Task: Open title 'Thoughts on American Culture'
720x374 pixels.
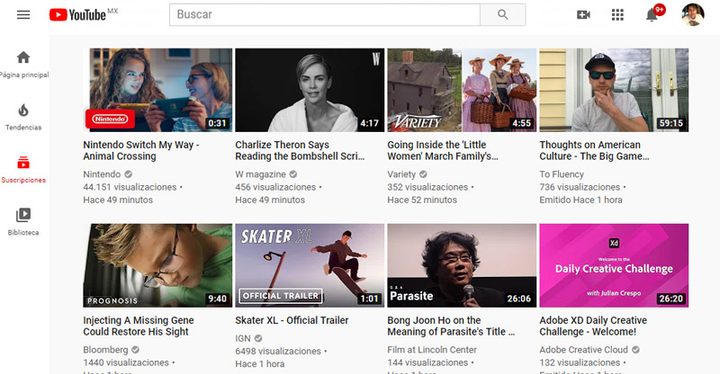Action: point(594,150)
